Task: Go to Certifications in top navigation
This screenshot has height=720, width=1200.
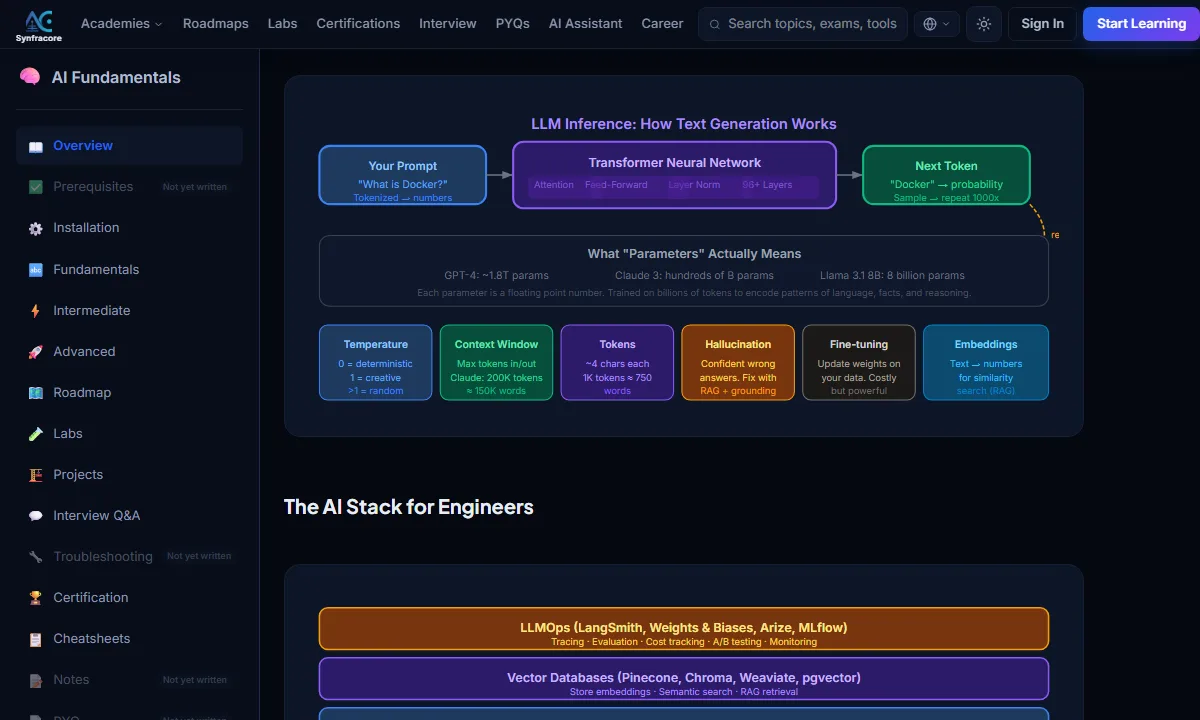Action: pos(358,23)
